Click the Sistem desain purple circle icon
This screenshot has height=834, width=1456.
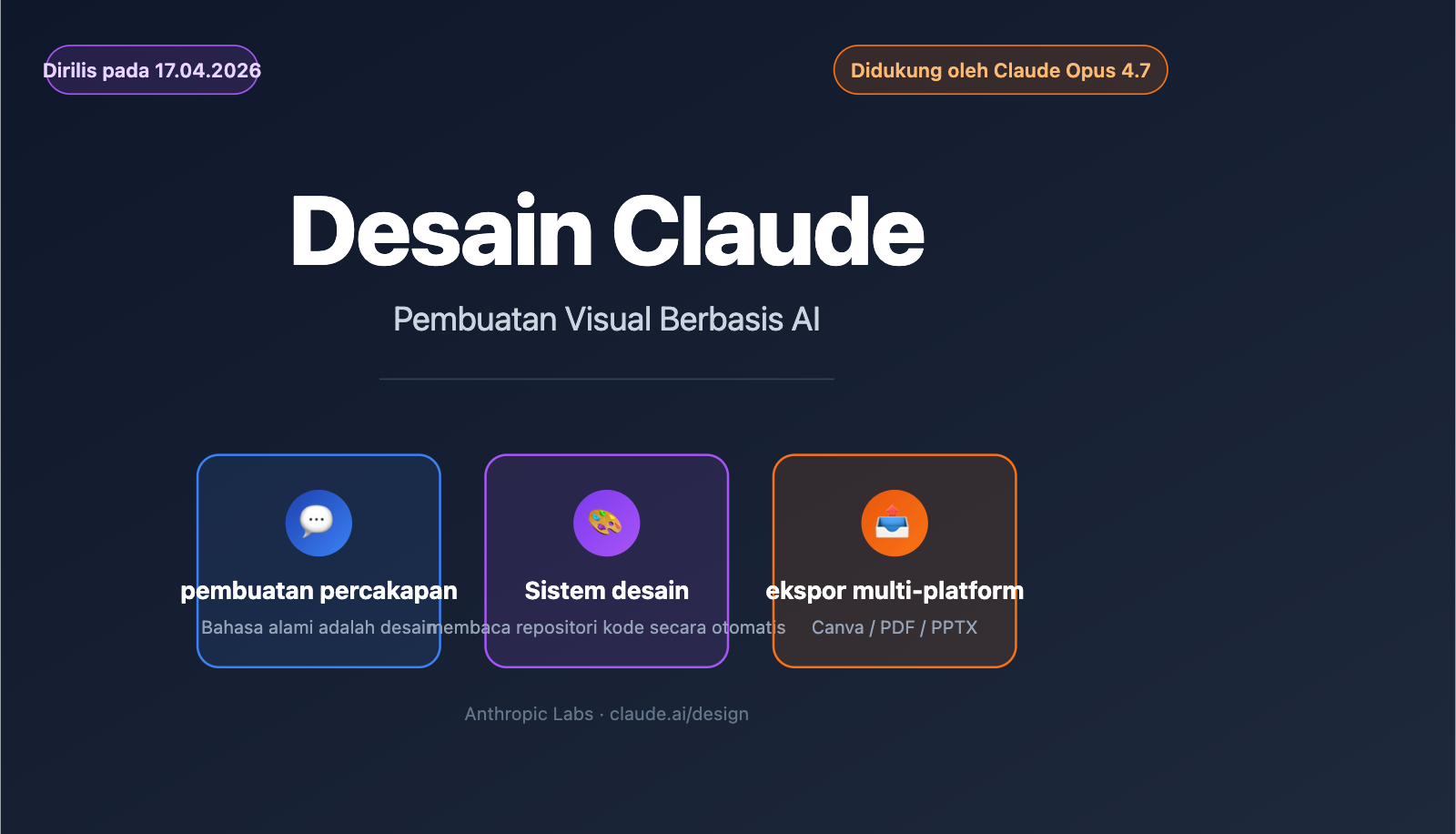(606, 522)
